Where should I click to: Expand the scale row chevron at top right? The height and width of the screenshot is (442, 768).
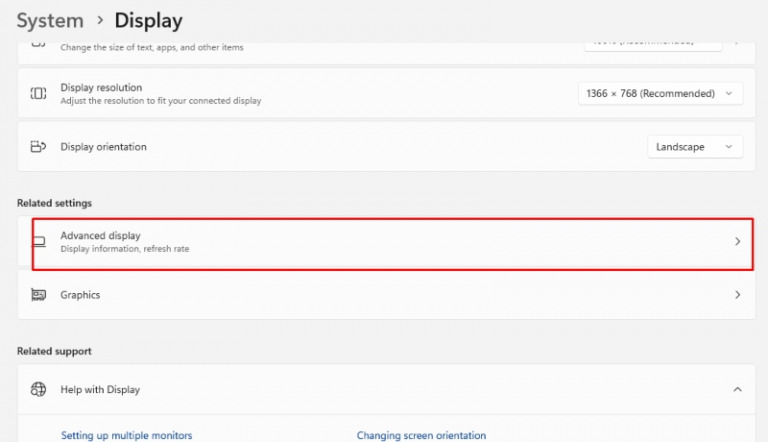tap(737, 44)
